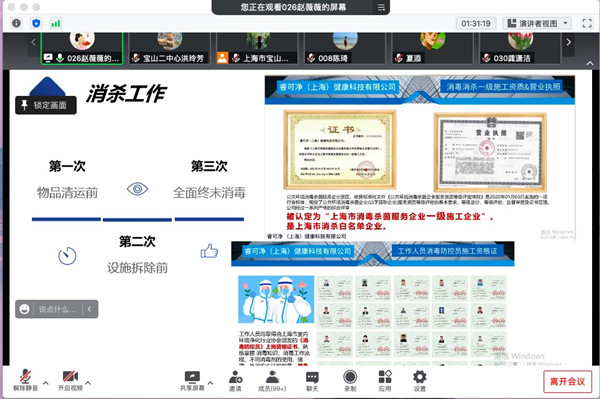Click the clock icon on the slide

point(67,256)
